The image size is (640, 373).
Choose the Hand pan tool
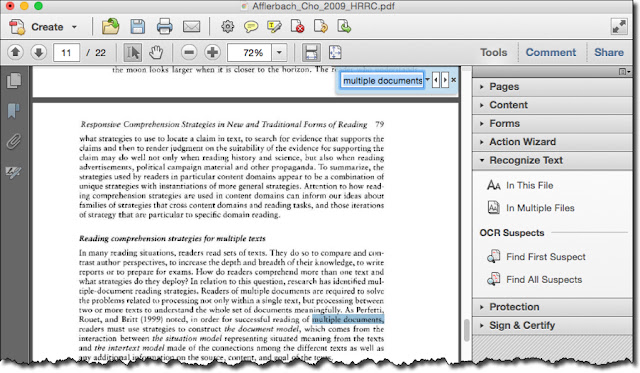coord(156,52)
